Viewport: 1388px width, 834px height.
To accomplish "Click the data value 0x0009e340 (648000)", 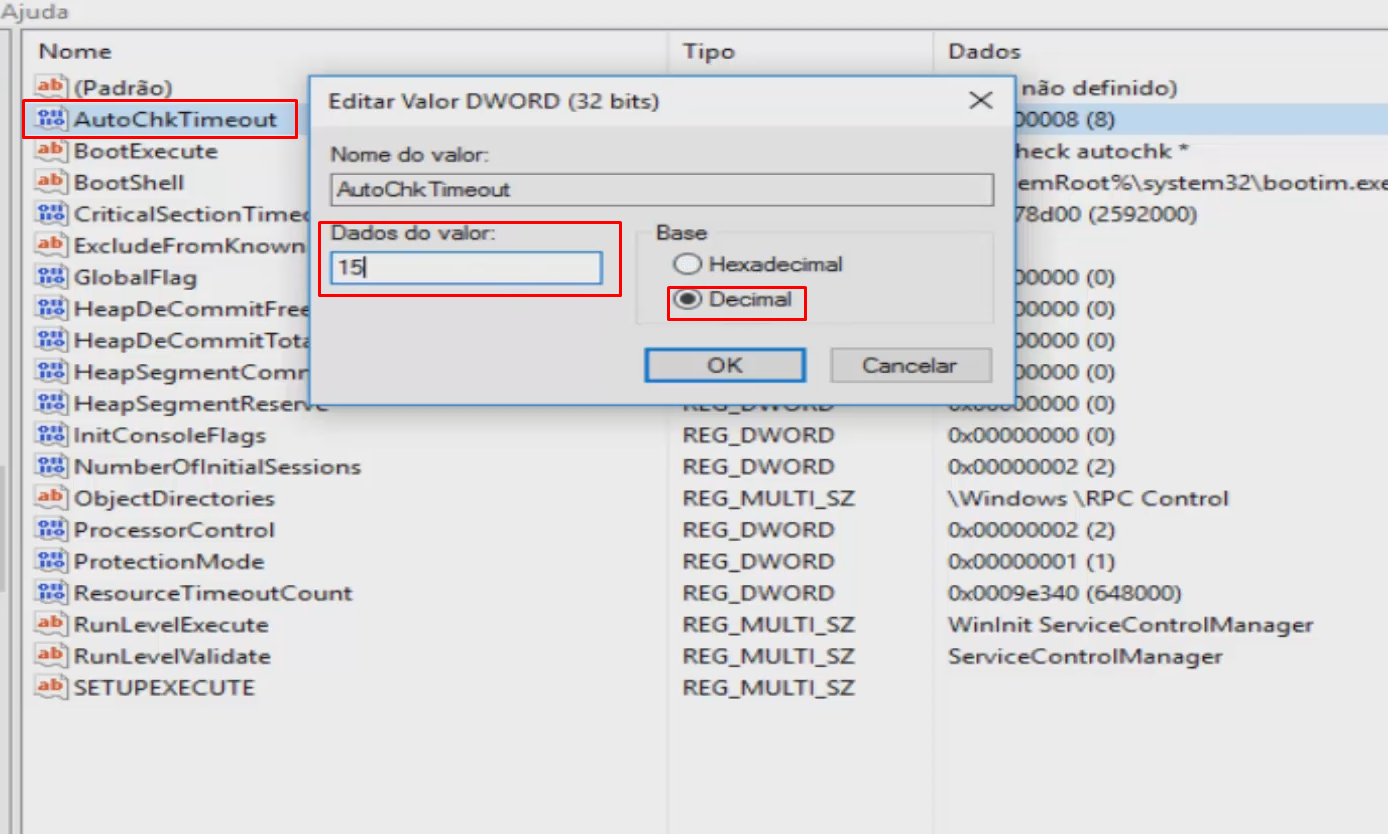I will coord(1064,593).
